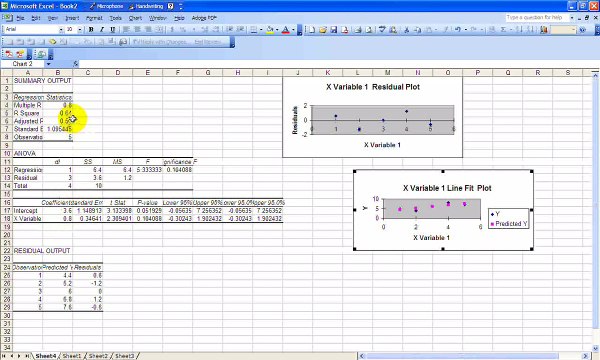Screen dimensions: 600x360
Task: Switch to the Sheet2 tab
Action: tap(98, 356)
